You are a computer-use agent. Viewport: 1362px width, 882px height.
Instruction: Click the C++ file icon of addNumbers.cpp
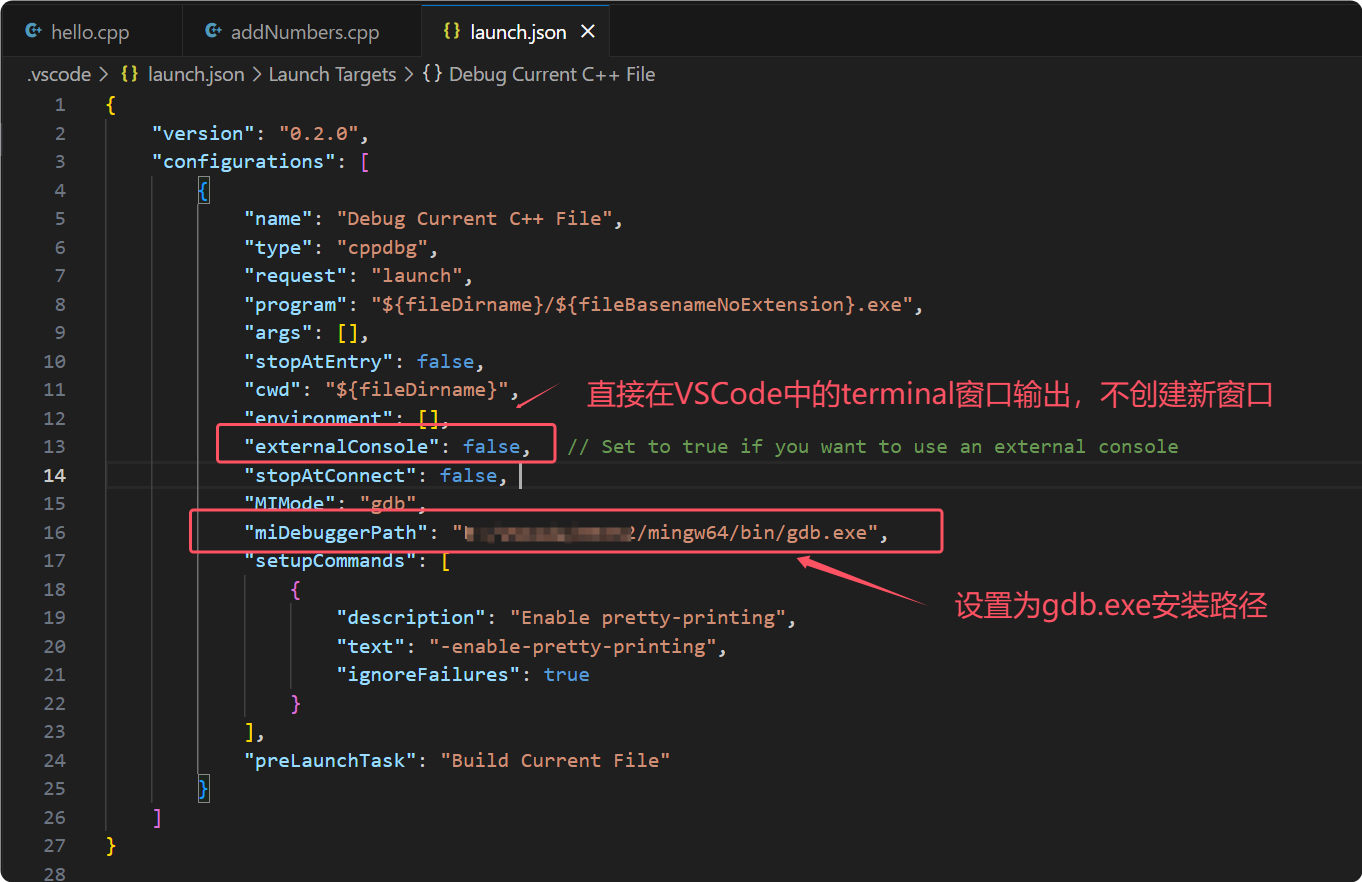213,32
